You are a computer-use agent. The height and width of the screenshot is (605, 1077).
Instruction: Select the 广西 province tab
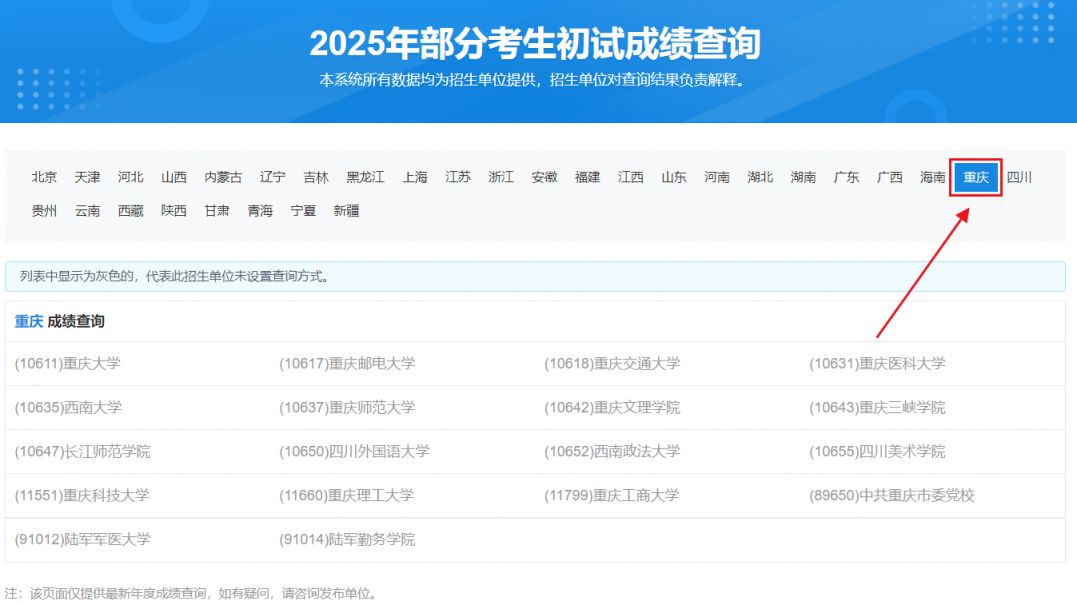pyautogui.click(x=890, y=177)
